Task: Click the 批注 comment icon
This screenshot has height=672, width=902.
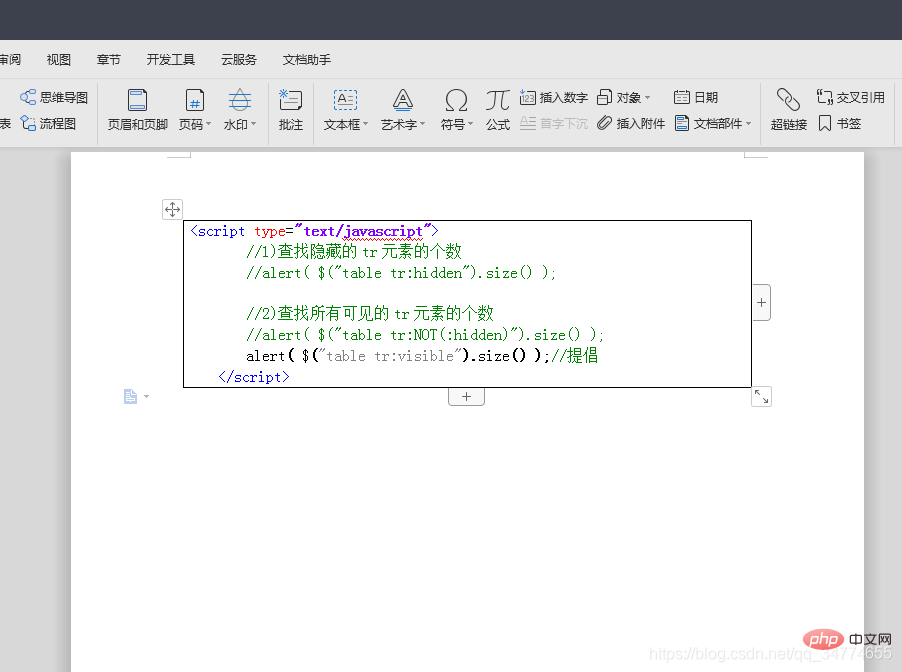Action: tap(290, 100)
